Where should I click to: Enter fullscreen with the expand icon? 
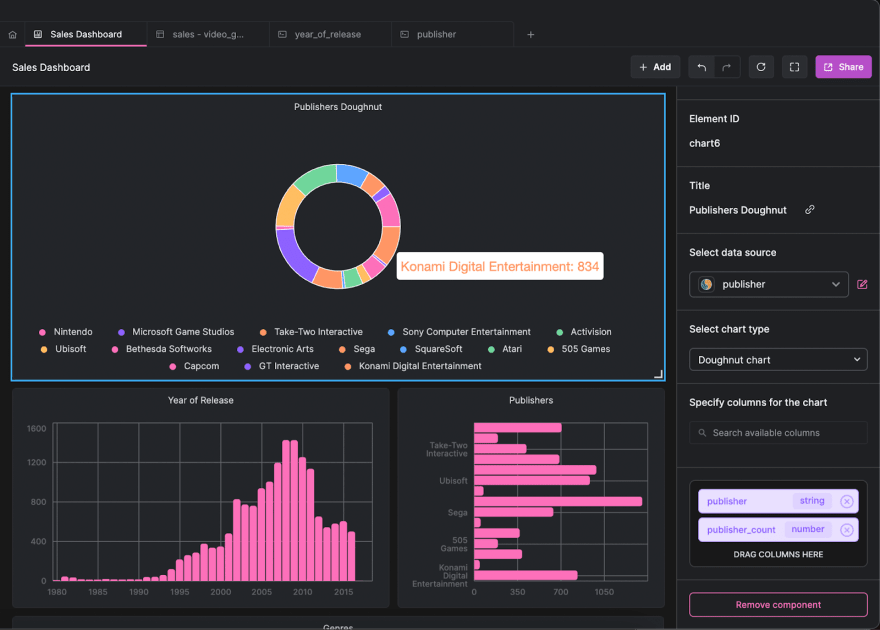click(x=794, y=67)
